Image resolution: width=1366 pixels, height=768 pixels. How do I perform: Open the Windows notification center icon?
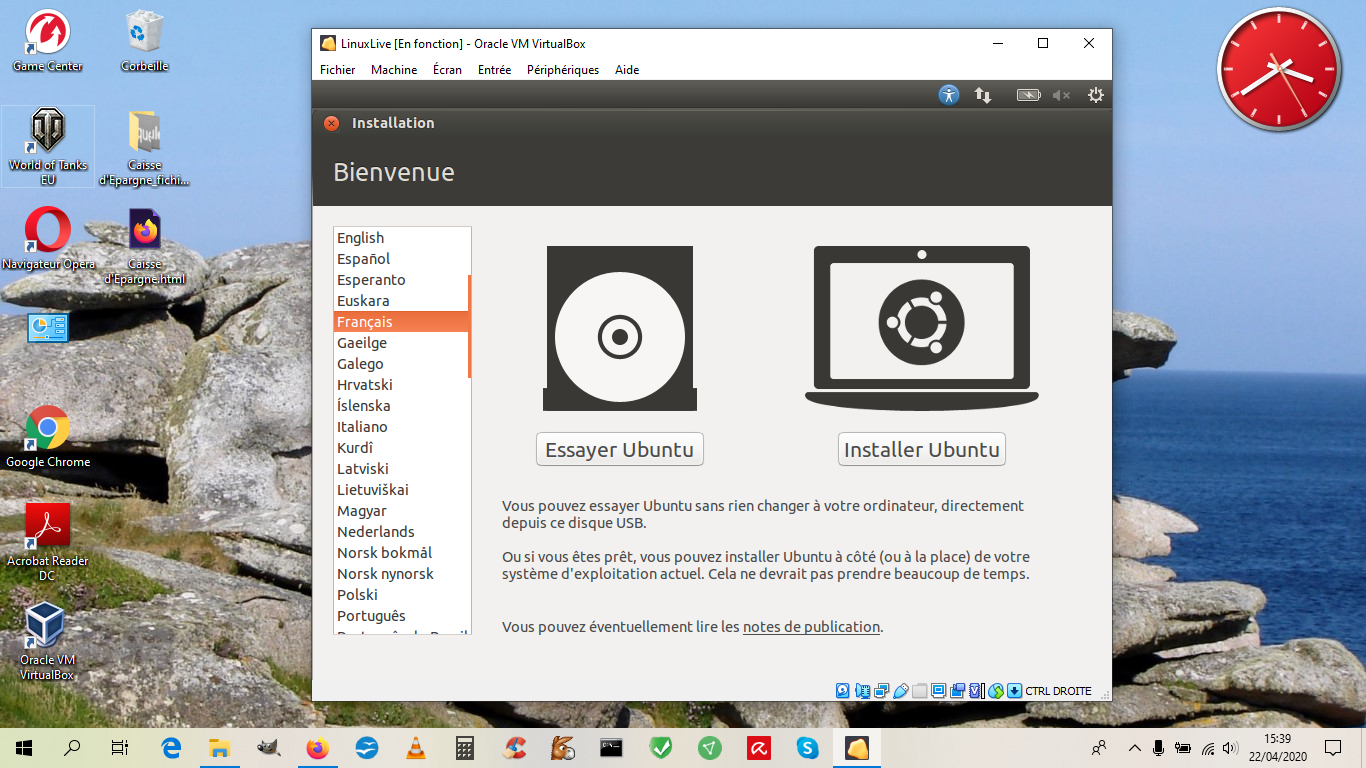(1333, 747)
